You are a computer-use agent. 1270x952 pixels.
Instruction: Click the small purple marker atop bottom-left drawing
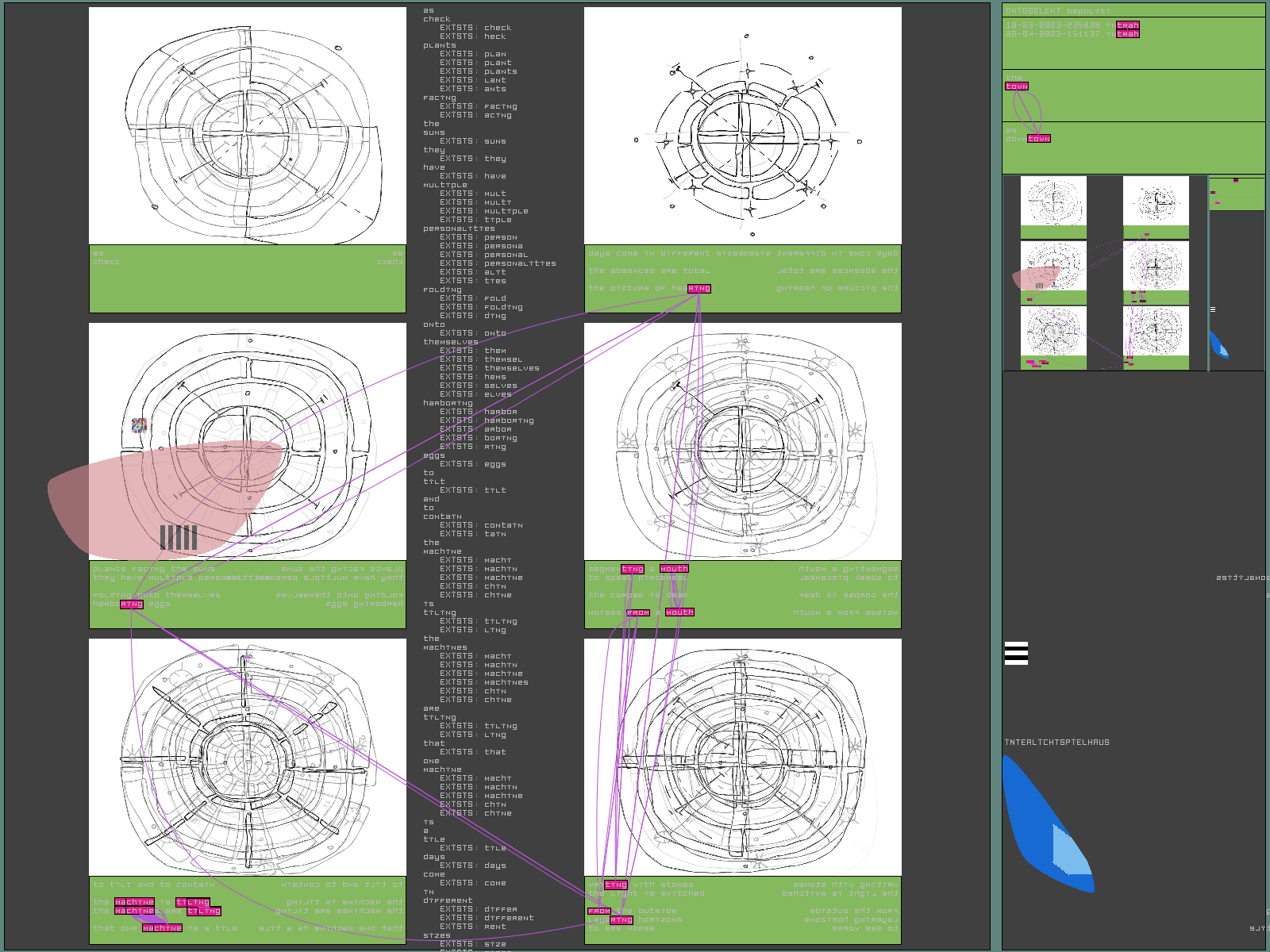point(248,656)
